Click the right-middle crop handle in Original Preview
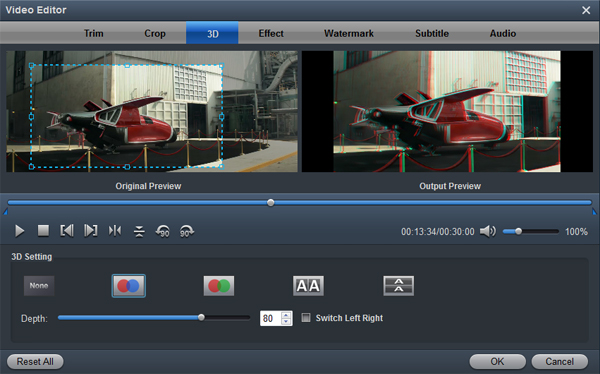Screen dimensions: 600x374 pos(222,116)
